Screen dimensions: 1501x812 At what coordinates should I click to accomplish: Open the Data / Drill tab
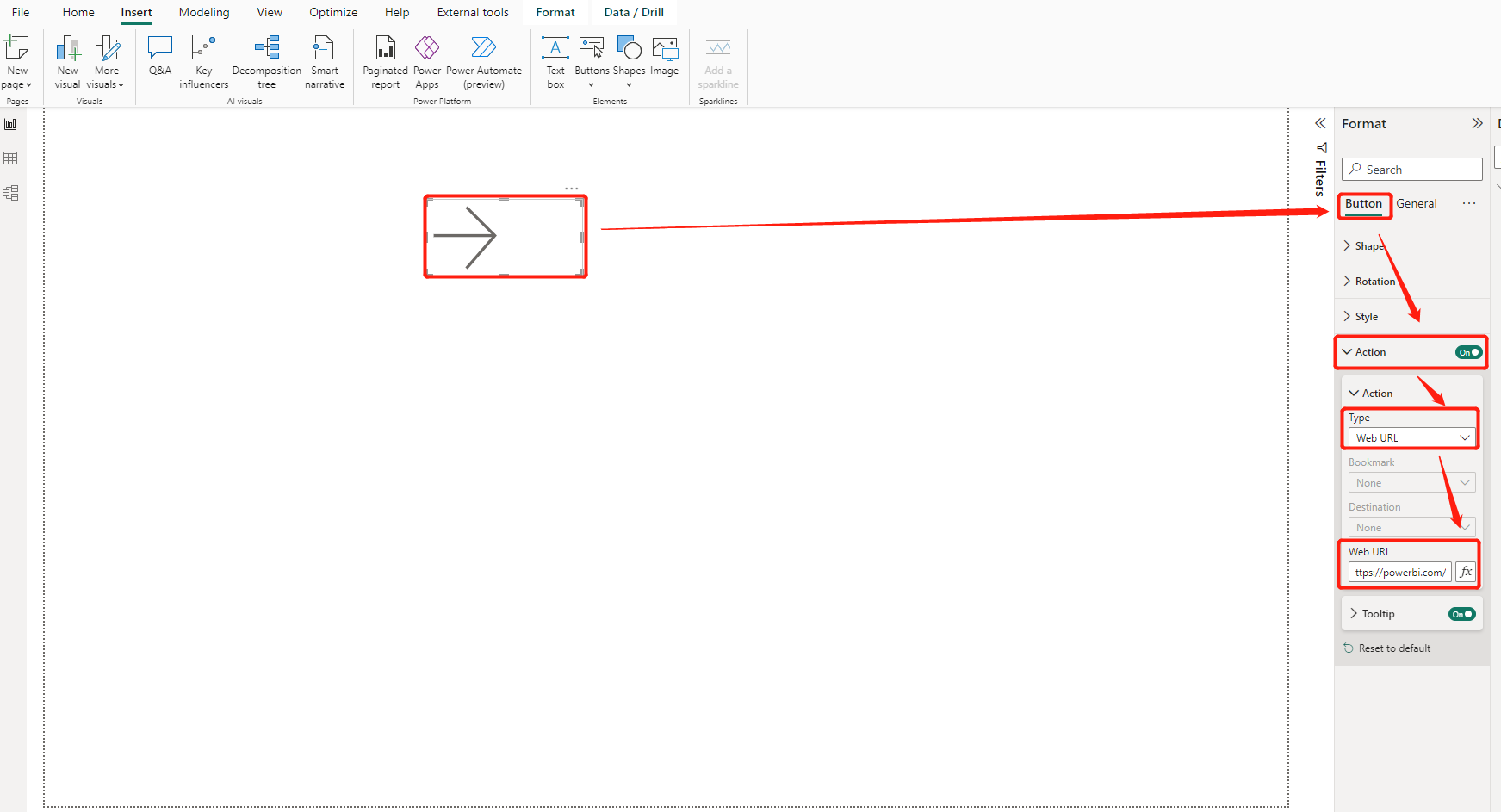coord(634,12)
